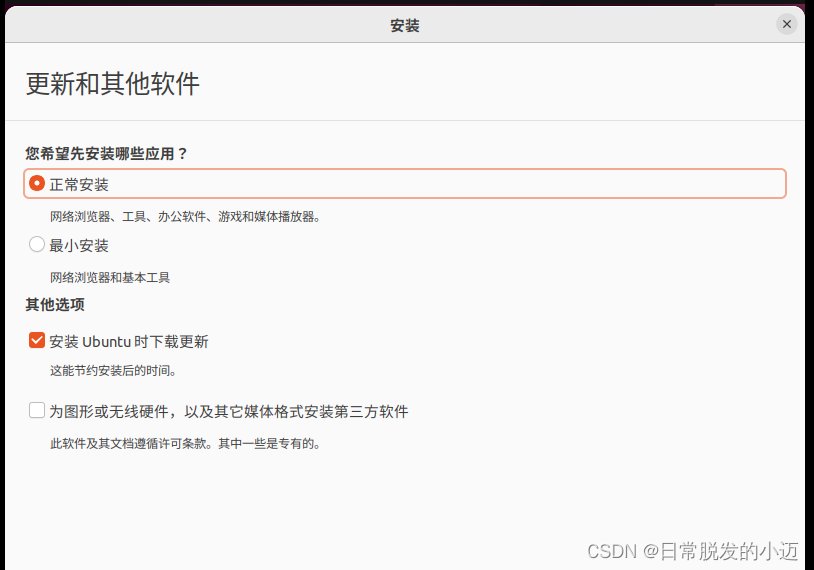Viewport: 814px width, 570px height.
Task: Click the 这能节约安装后的时间 description
Action: coord(113,371)
